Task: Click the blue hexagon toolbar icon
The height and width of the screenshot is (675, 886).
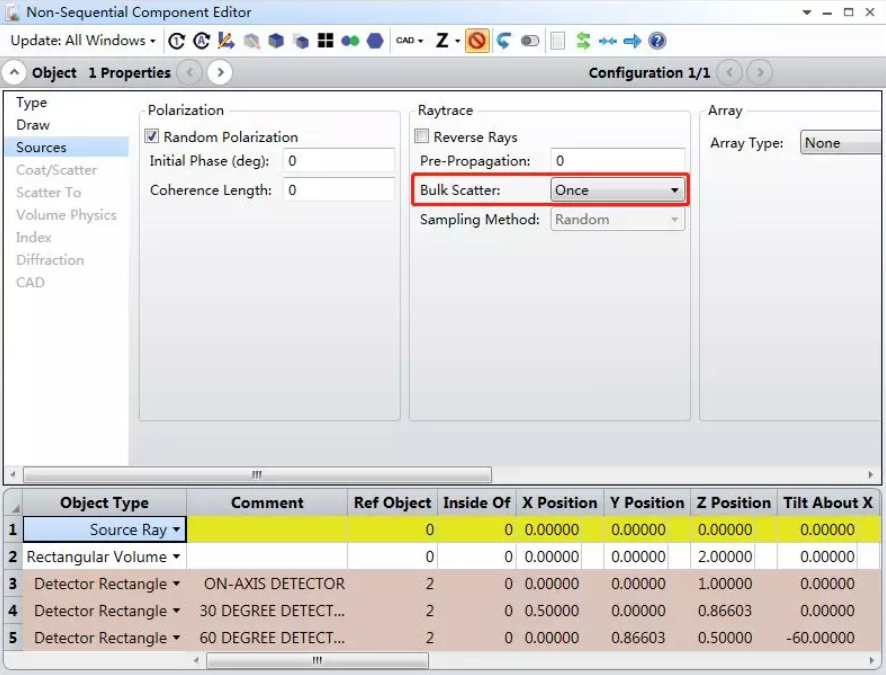Action: click(375, 41)
